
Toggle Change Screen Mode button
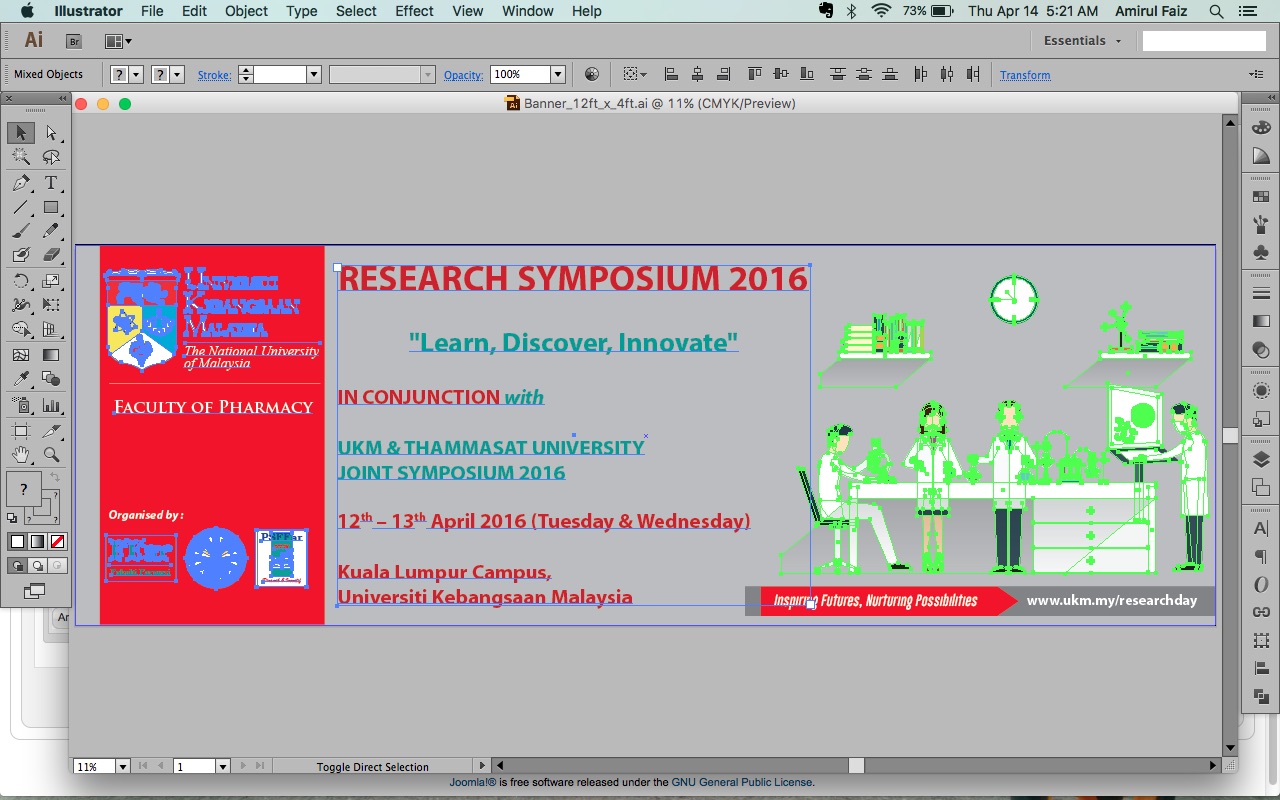point(35,591)
